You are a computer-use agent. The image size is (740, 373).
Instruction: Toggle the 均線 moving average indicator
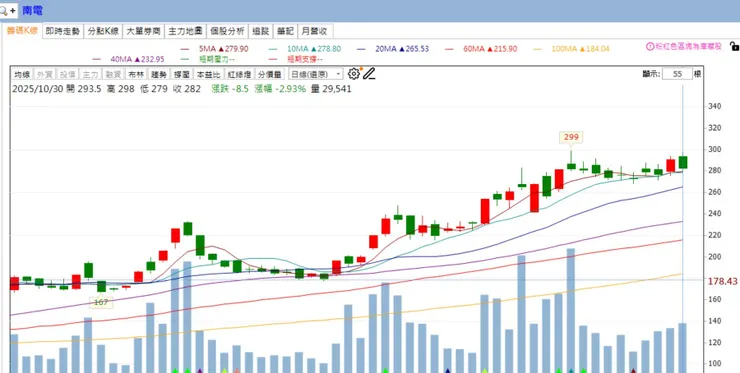[22, 74]
